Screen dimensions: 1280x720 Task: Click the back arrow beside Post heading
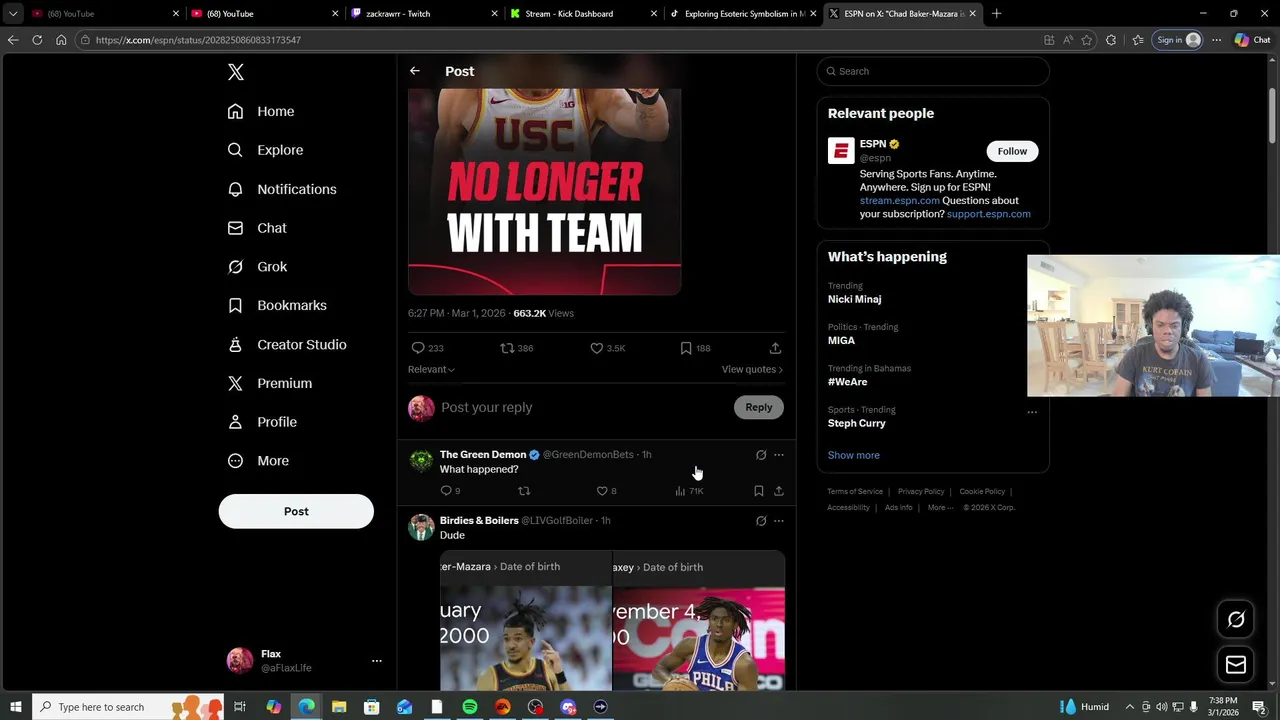coord(415,71)
